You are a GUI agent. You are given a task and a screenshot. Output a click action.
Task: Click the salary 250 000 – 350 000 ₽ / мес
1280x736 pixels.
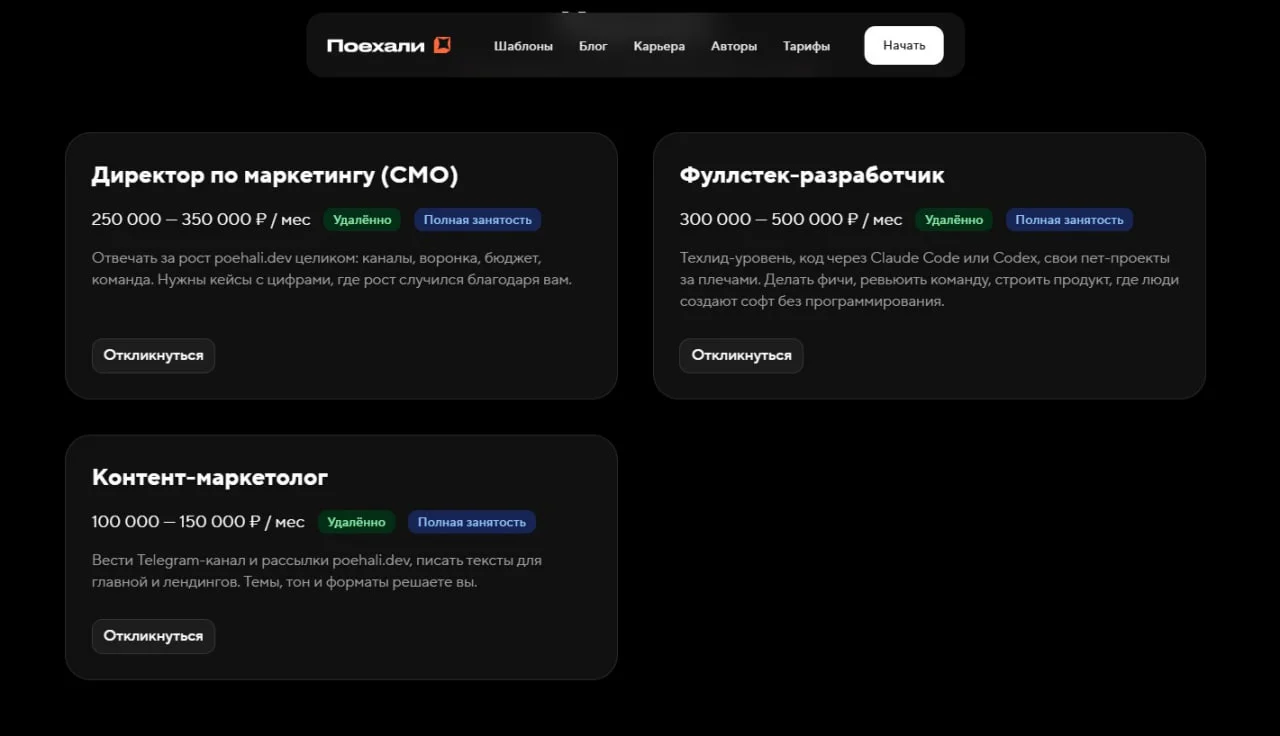[201, 220]
